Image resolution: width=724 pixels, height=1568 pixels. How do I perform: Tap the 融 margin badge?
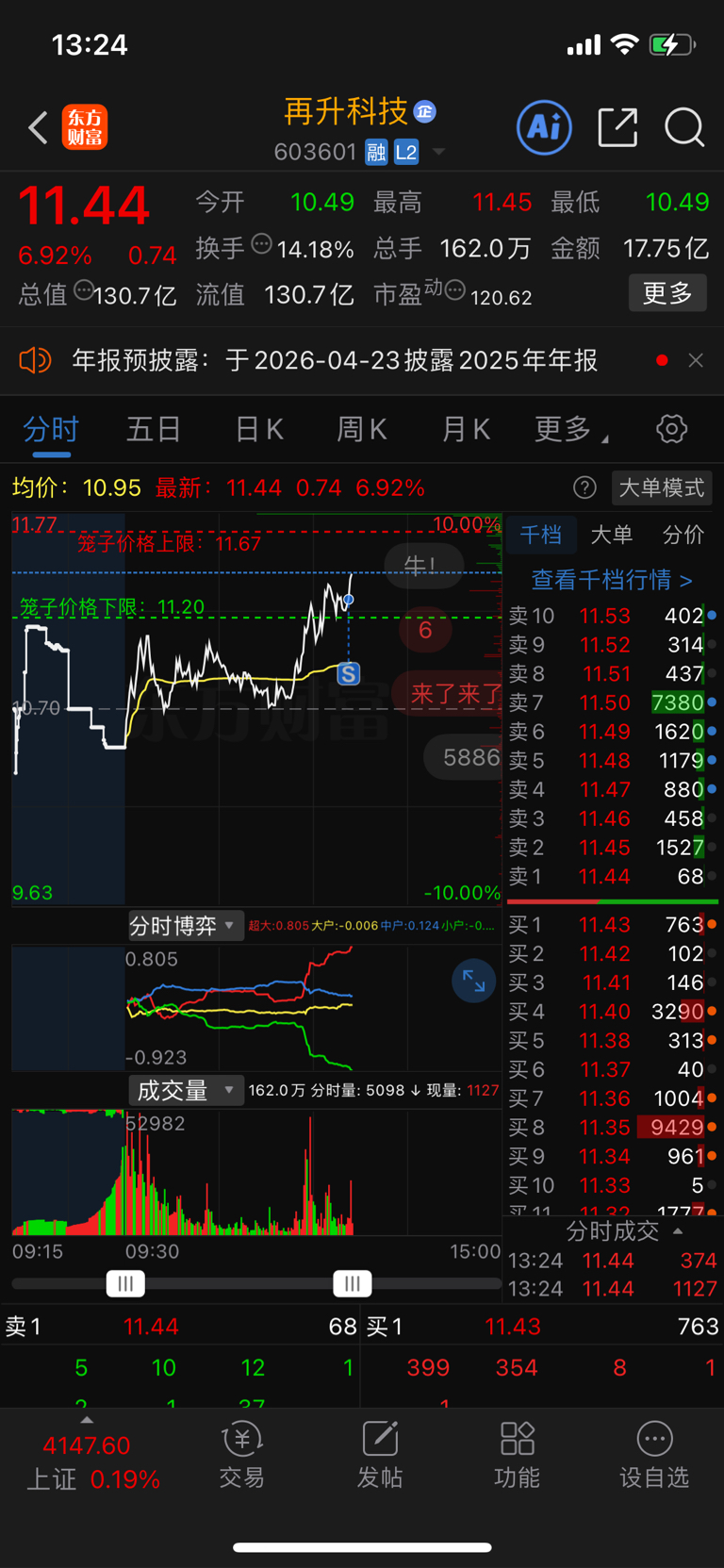pyautogui.click(x=376, y=152)
